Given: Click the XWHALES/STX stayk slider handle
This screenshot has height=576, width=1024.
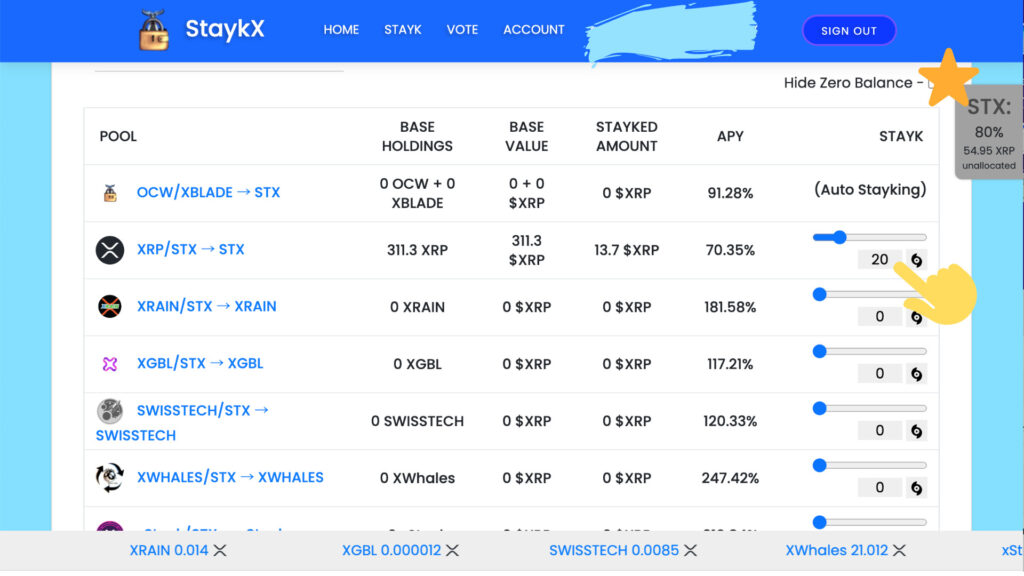Looking at the screenshot, I should point(820,465).
